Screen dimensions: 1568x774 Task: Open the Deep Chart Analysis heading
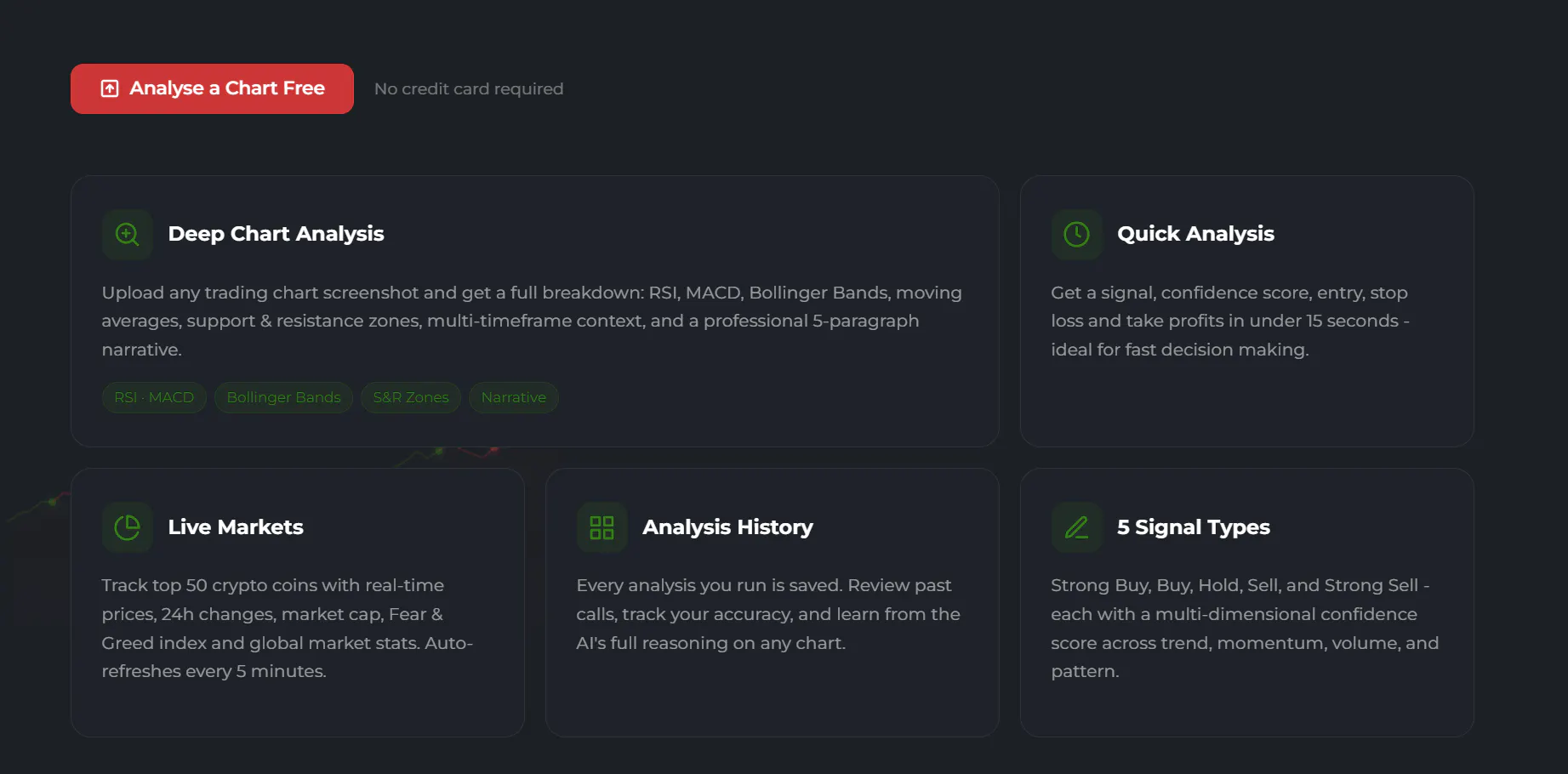(276, 234)
